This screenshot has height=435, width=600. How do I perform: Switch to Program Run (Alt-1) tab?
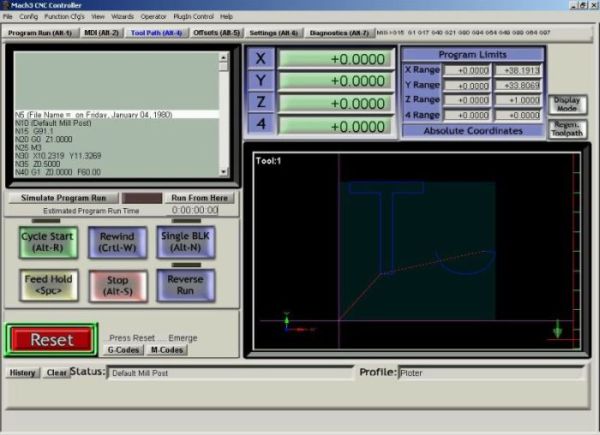point(40,33)
